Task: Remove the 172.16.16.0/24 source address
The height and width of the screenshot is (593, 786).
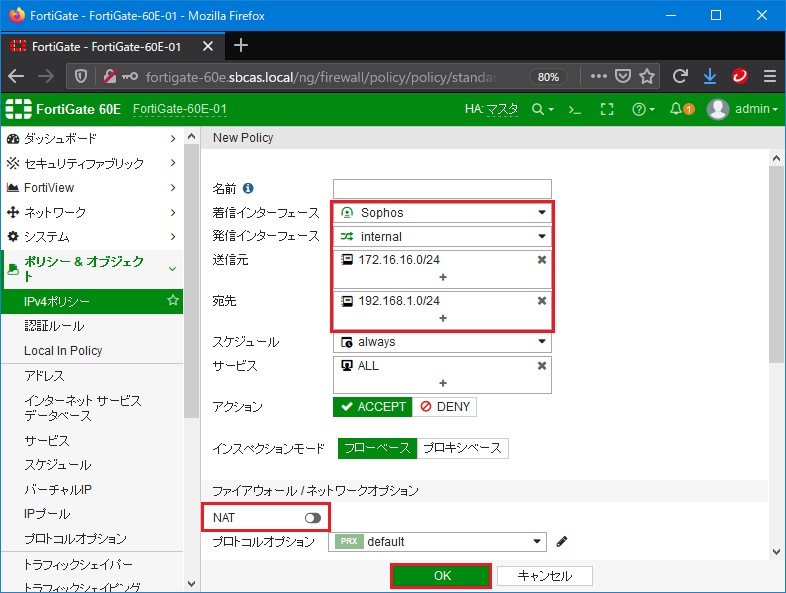Action: click(x=541, y=260)
